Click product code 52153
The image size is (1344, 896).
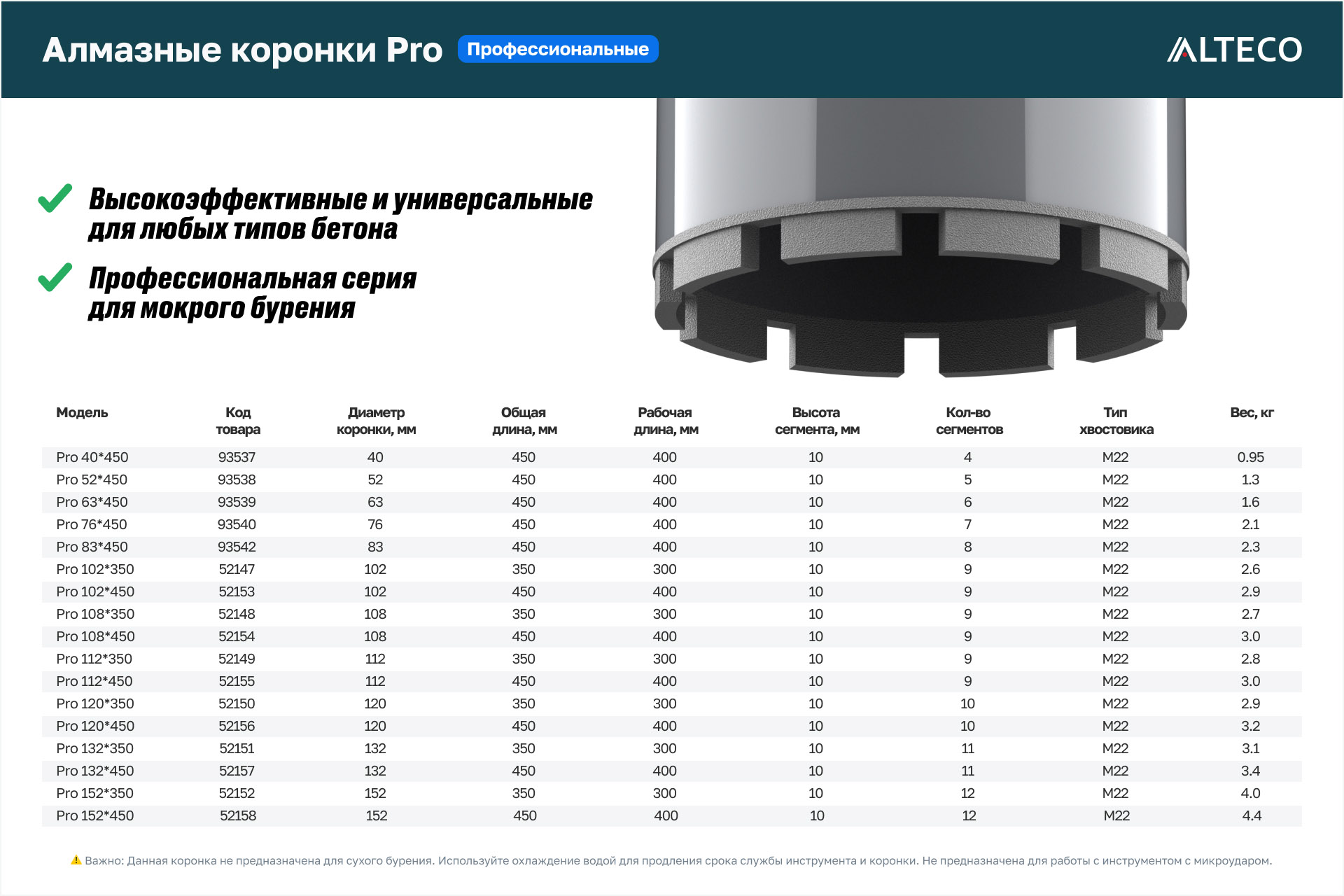pyautogui.click(x=237, y=591)
